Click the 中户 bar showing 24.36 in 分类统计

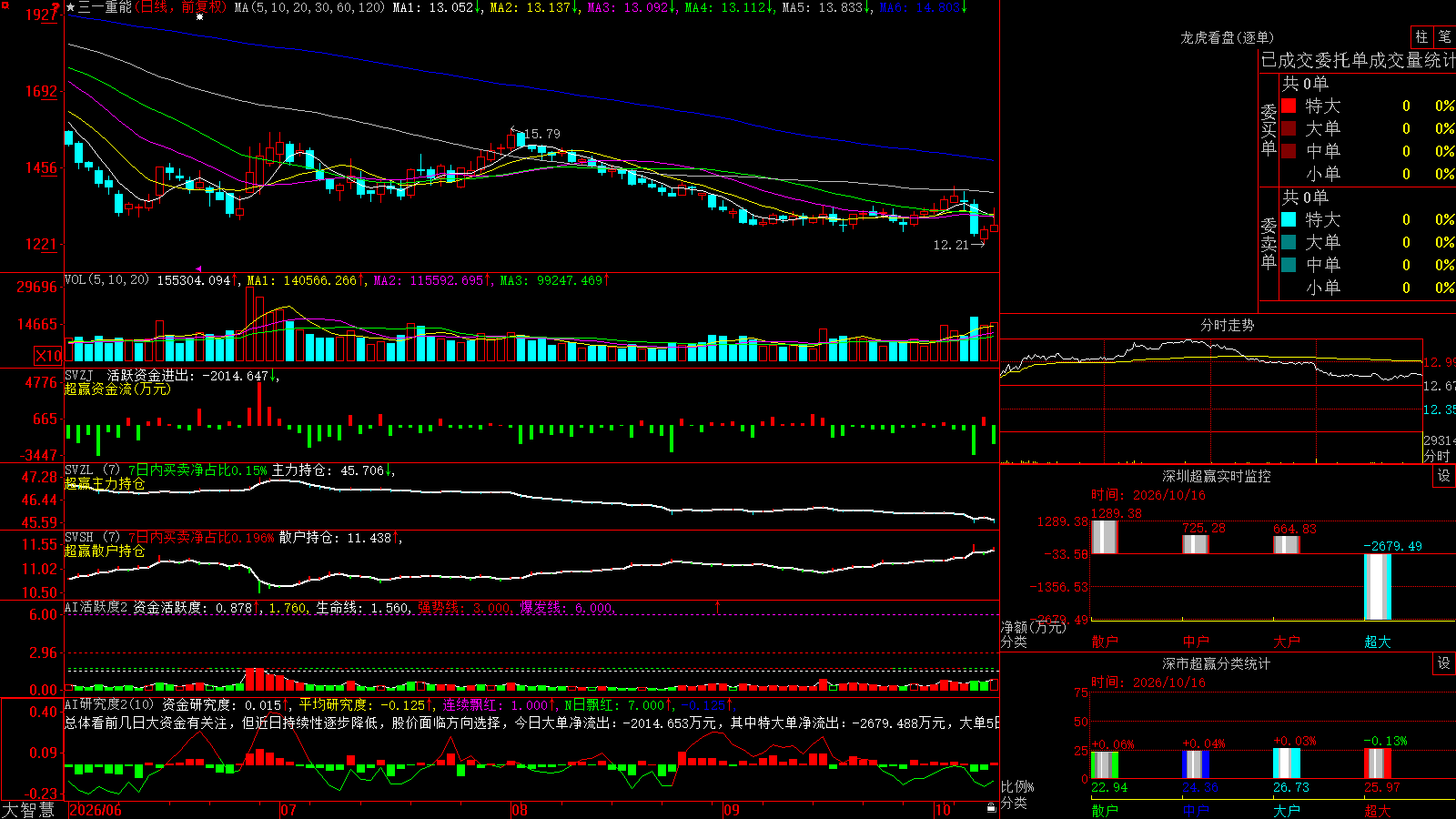coord(1195,765)
